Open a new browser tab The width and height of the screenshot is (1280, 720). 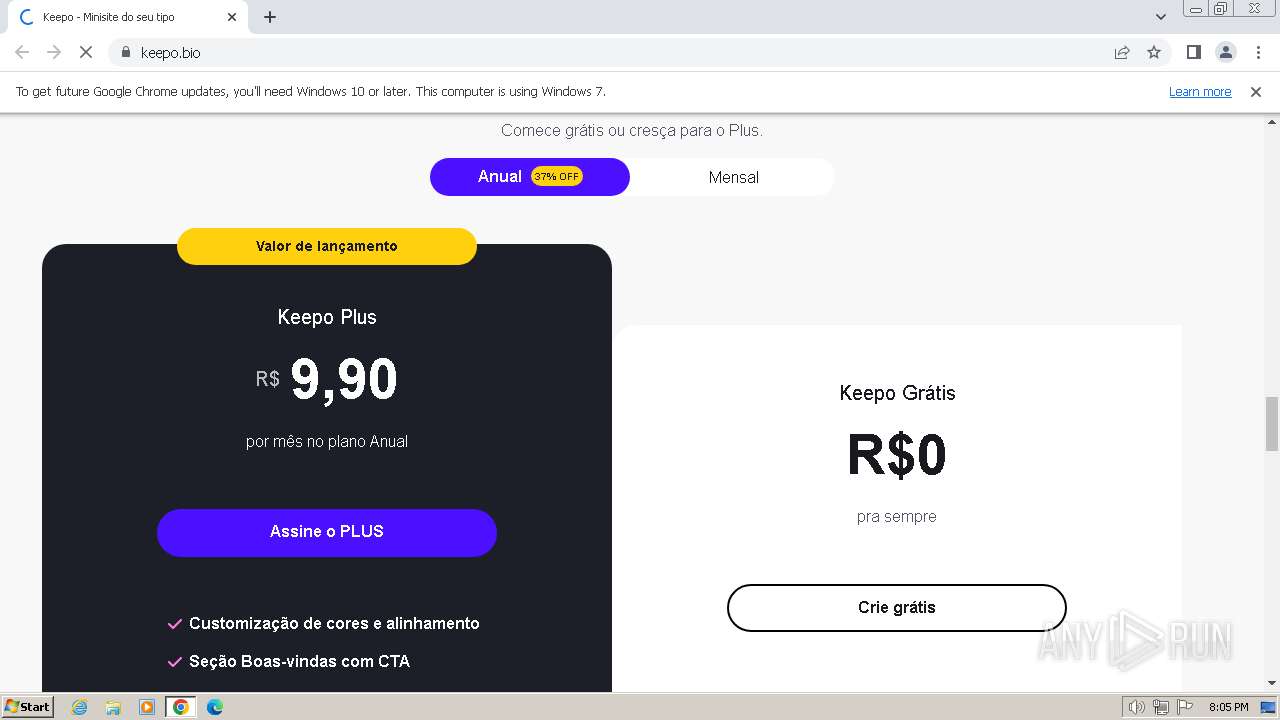(270, 17)
